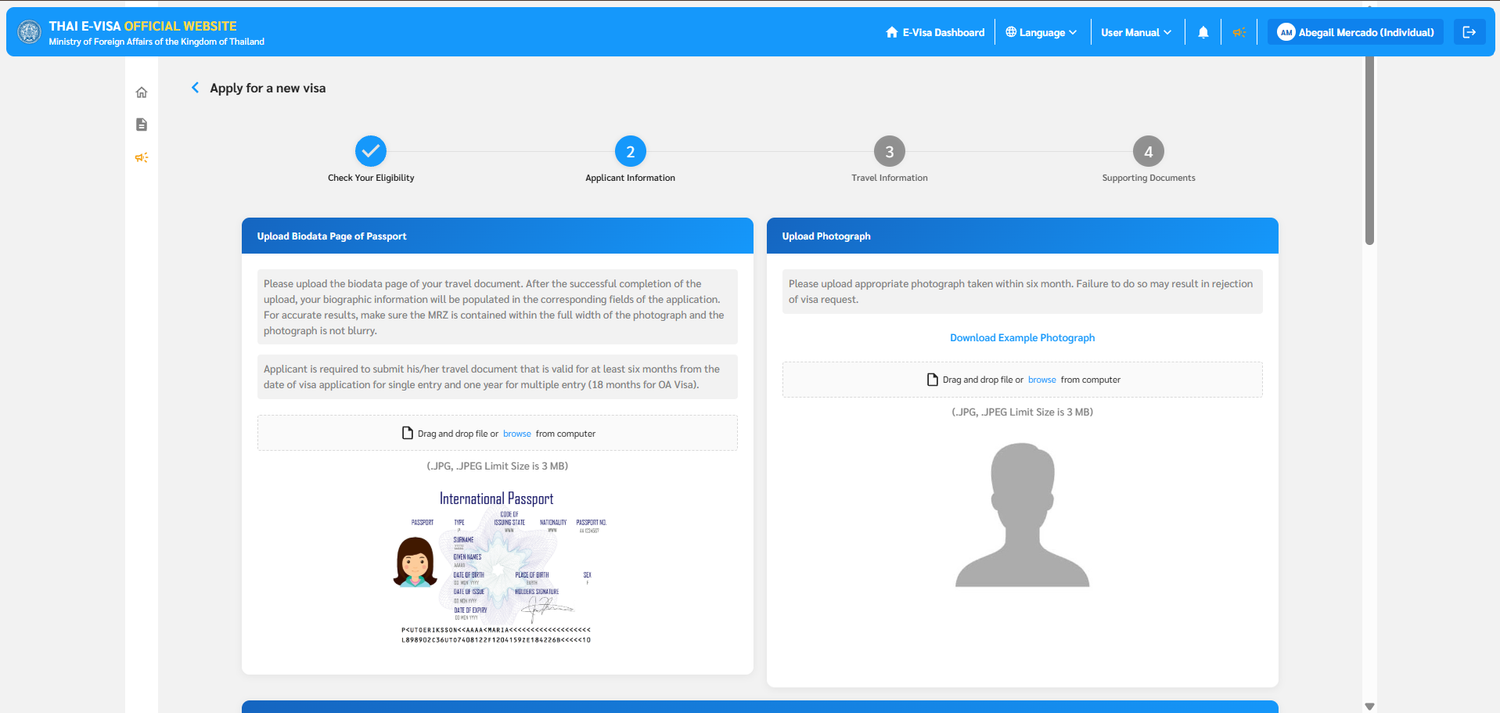This screenshot has width=1500, height=713.
Task: Go to home via the sidebar house icon
Action: click(x=142, y=92)
